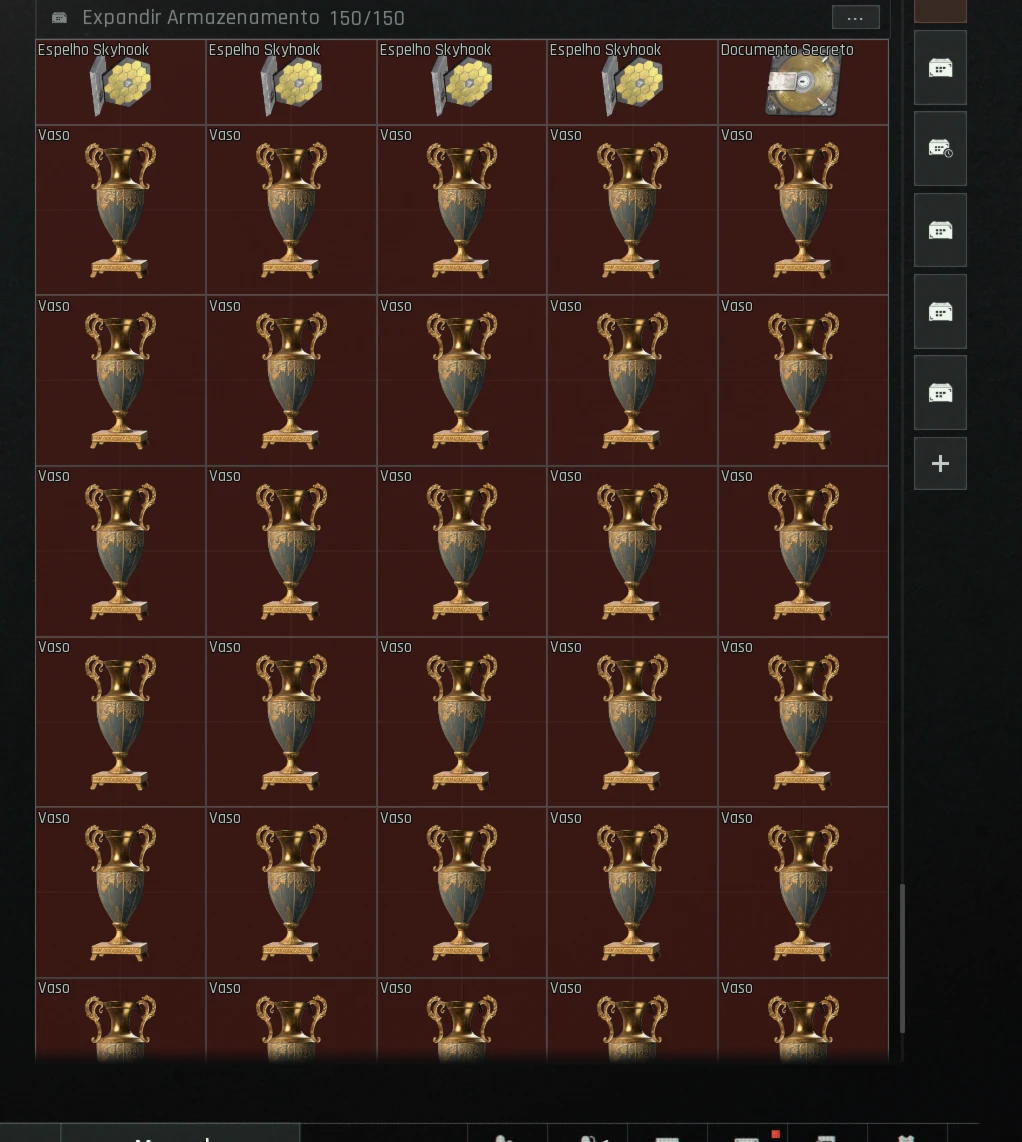
Task: Click the notification icon with the red dot
Action: point(748,1135)
